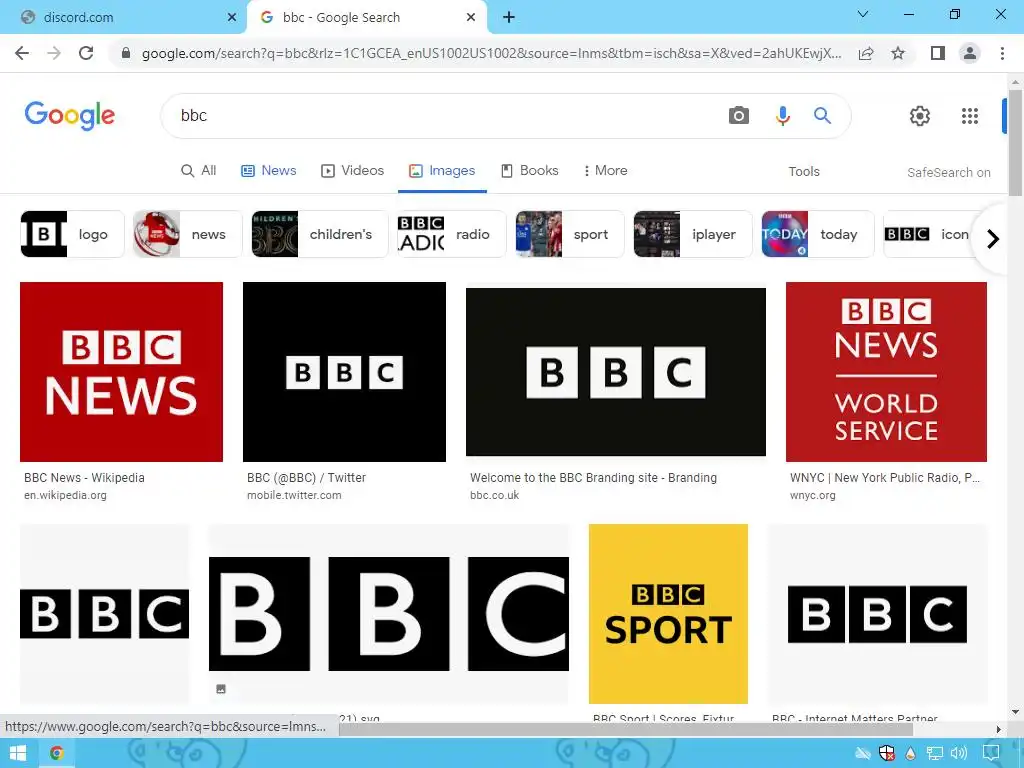
Task: Click the Chrome taskbar icon
Action: (57, 753)
